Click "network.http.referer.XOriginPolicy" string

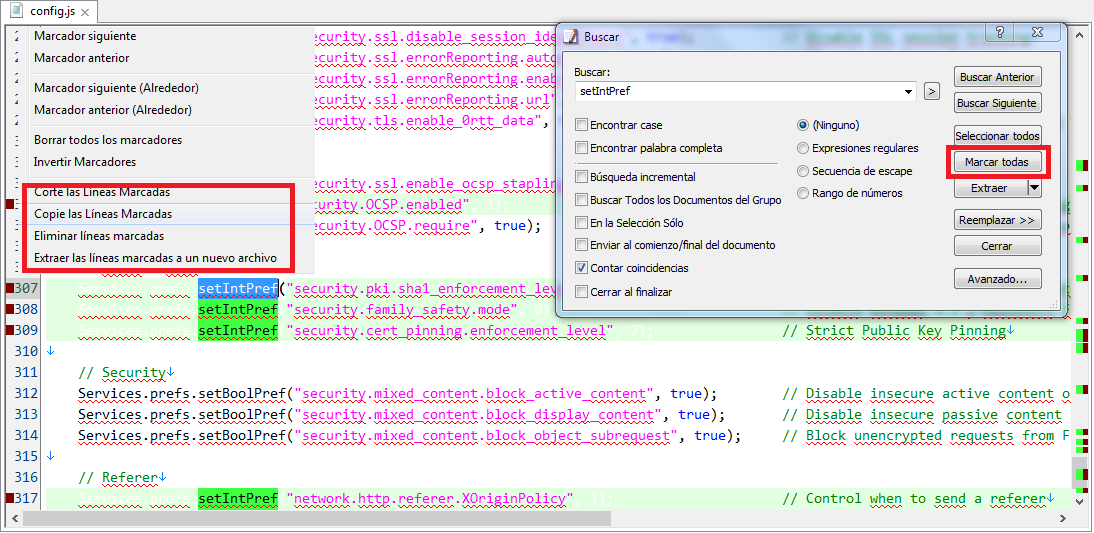pyautogui.click(x=430, y=498)
